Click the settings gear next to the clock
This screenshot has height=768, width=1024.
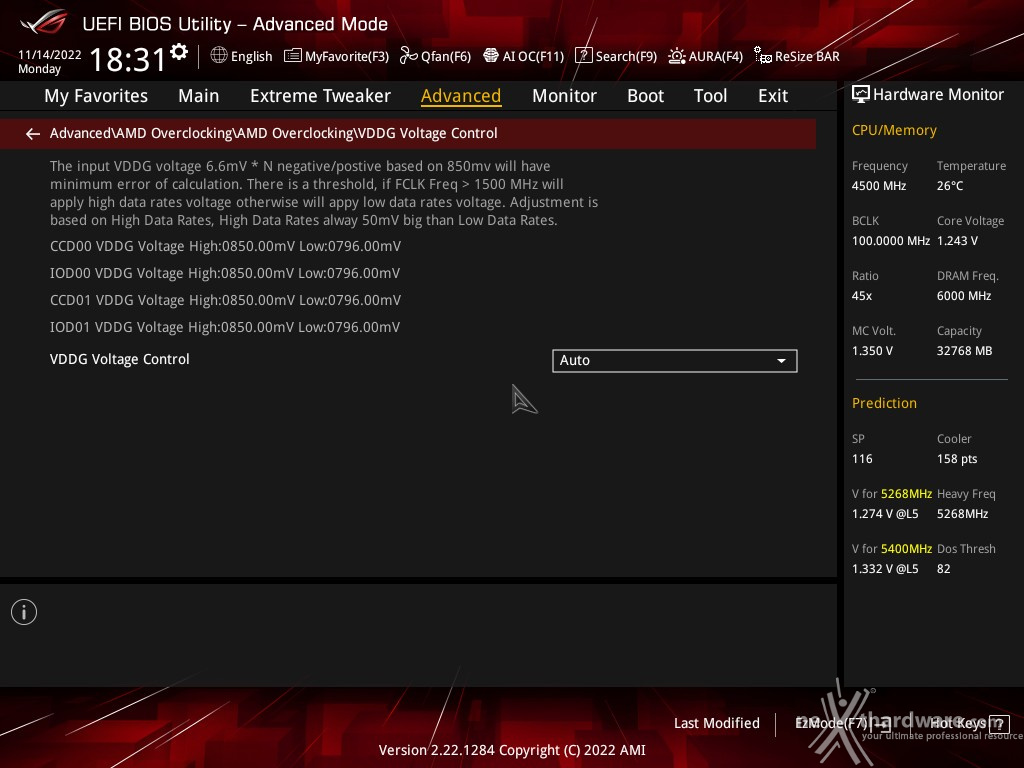pyautogui.click(x=179, y=52)
